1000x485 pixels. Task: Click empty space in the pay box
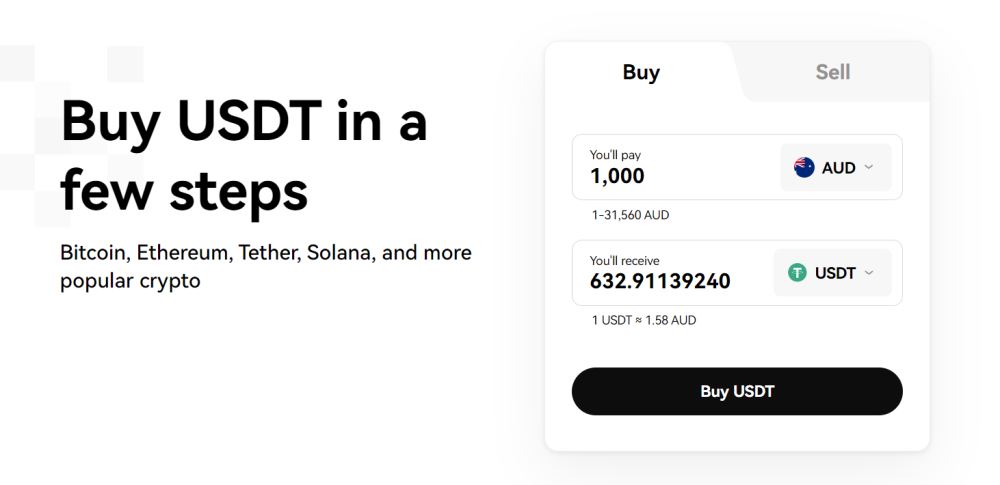(x=710, y=168)
